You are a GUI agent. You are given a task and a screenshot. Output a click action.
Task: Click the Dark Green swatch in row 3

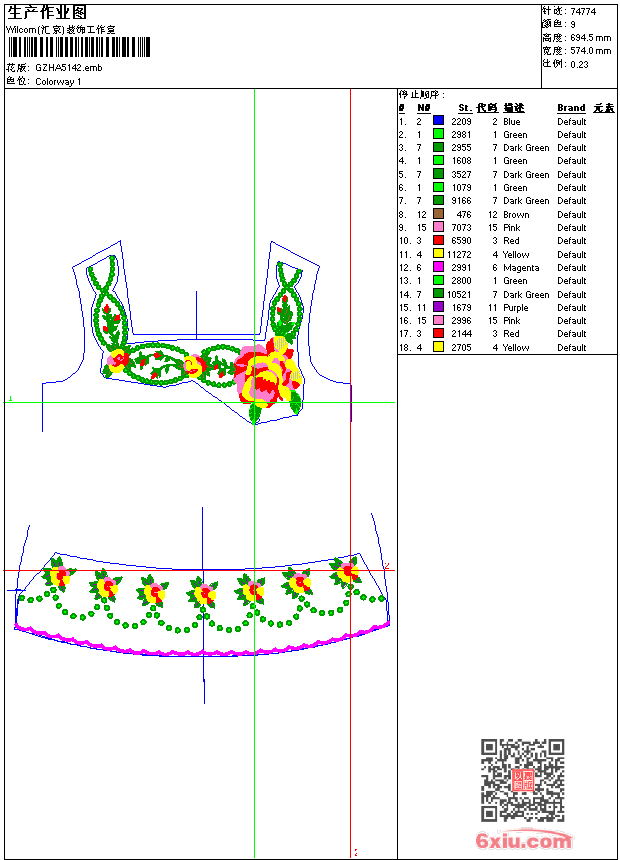pos(438,147)
